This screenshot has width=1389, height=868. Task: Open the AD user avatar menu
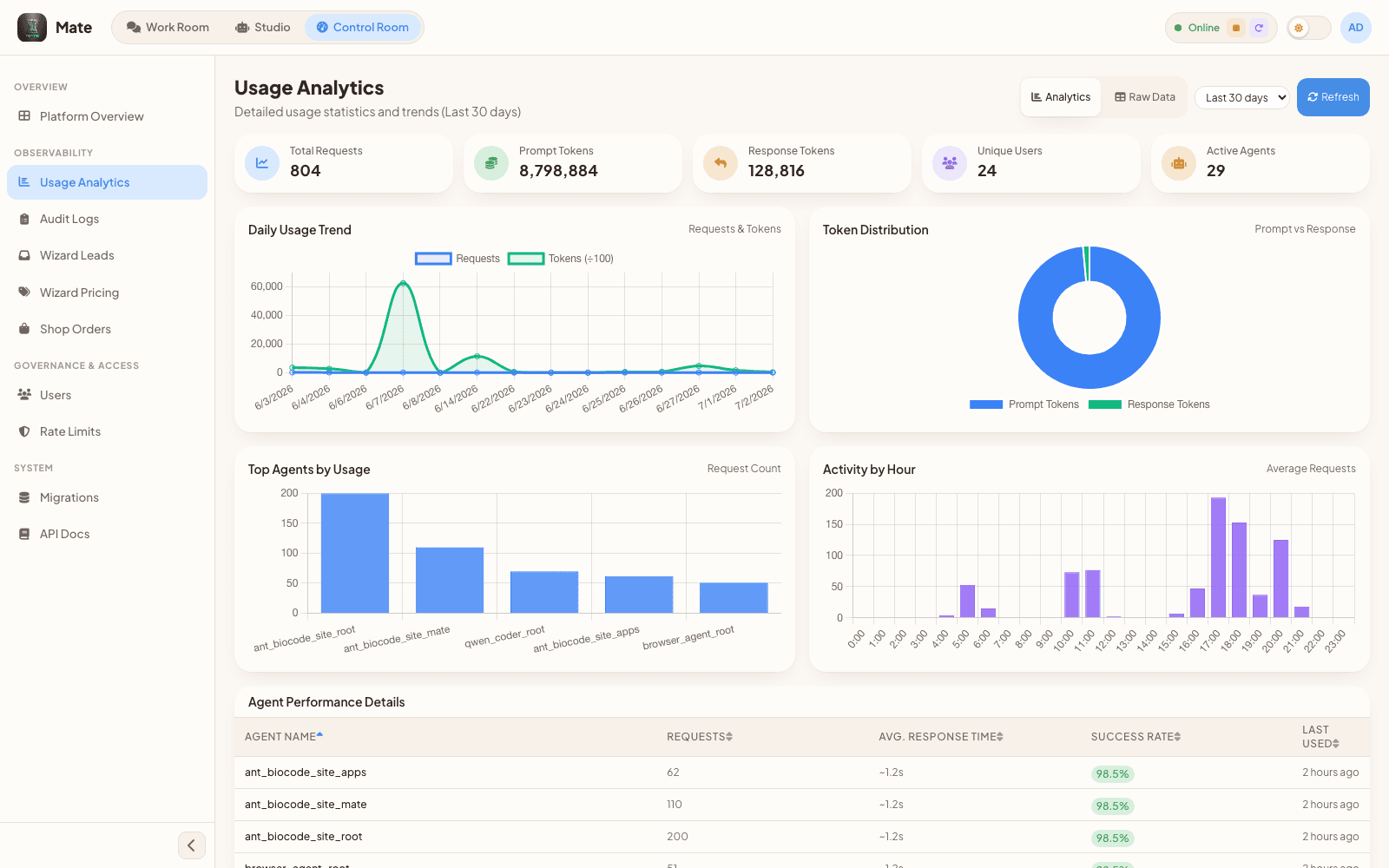tap(1355, 28)
